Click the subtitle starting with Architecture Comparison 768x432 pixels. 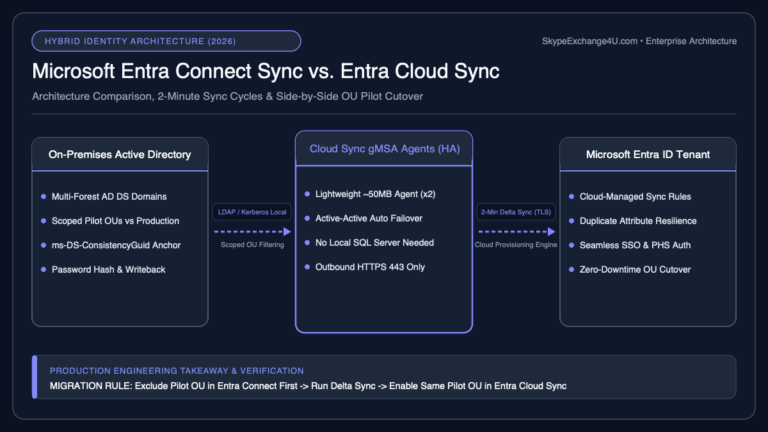point(227,96)
